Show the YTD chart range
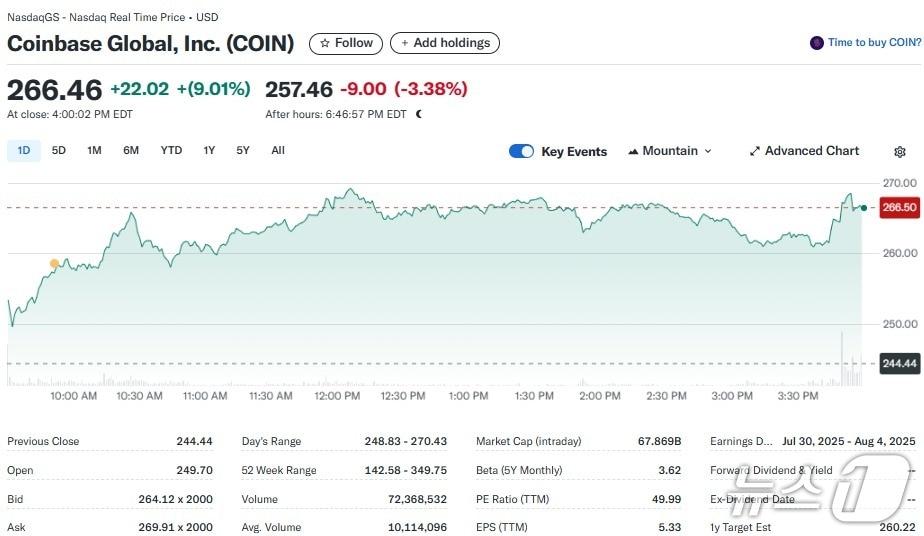This screenshot has height=536, width=924. (x=171, y=151)
